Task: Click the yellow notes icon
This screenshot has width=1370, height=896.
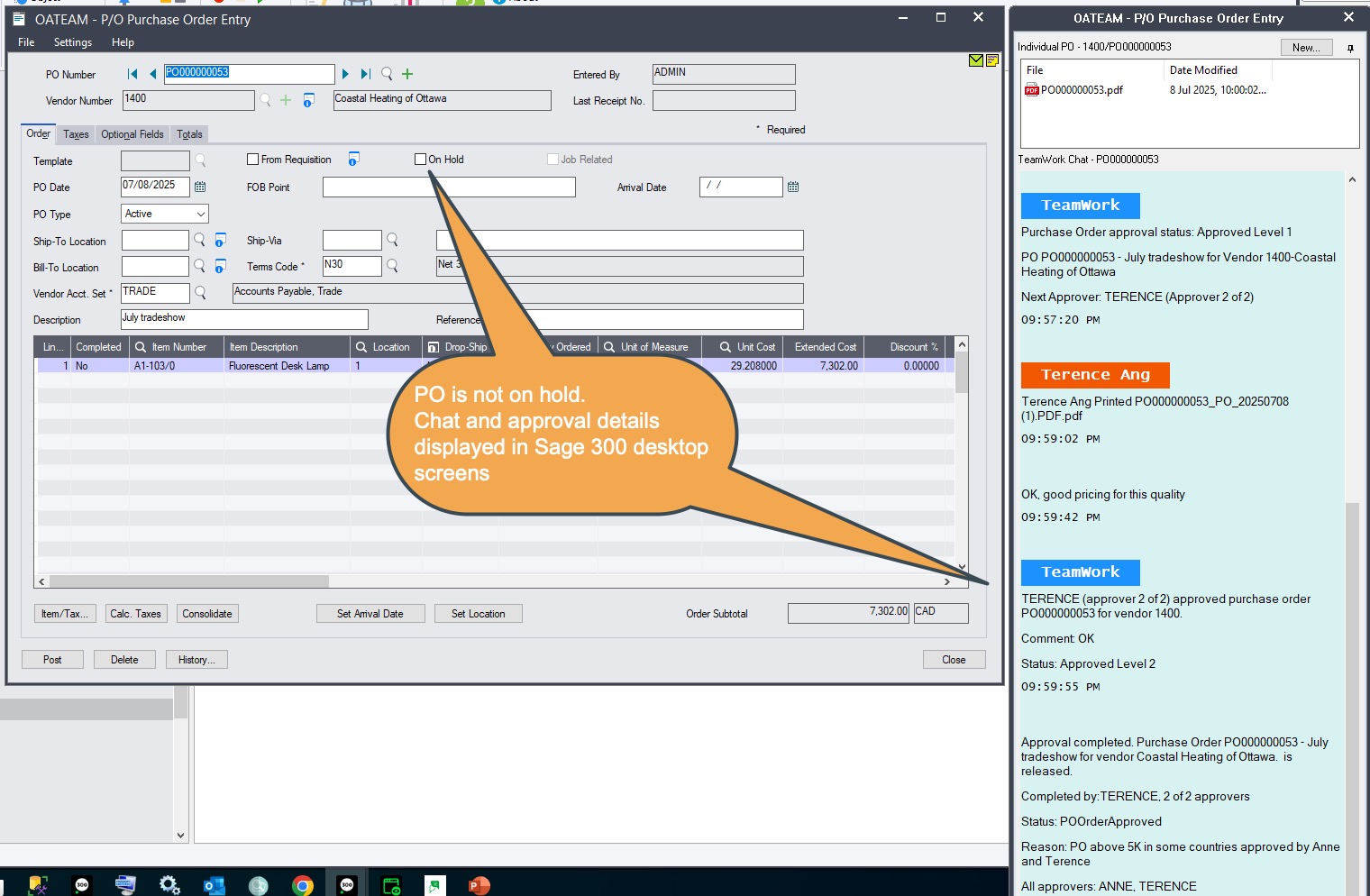Action: pyautogui.click(x=992, y=60)
